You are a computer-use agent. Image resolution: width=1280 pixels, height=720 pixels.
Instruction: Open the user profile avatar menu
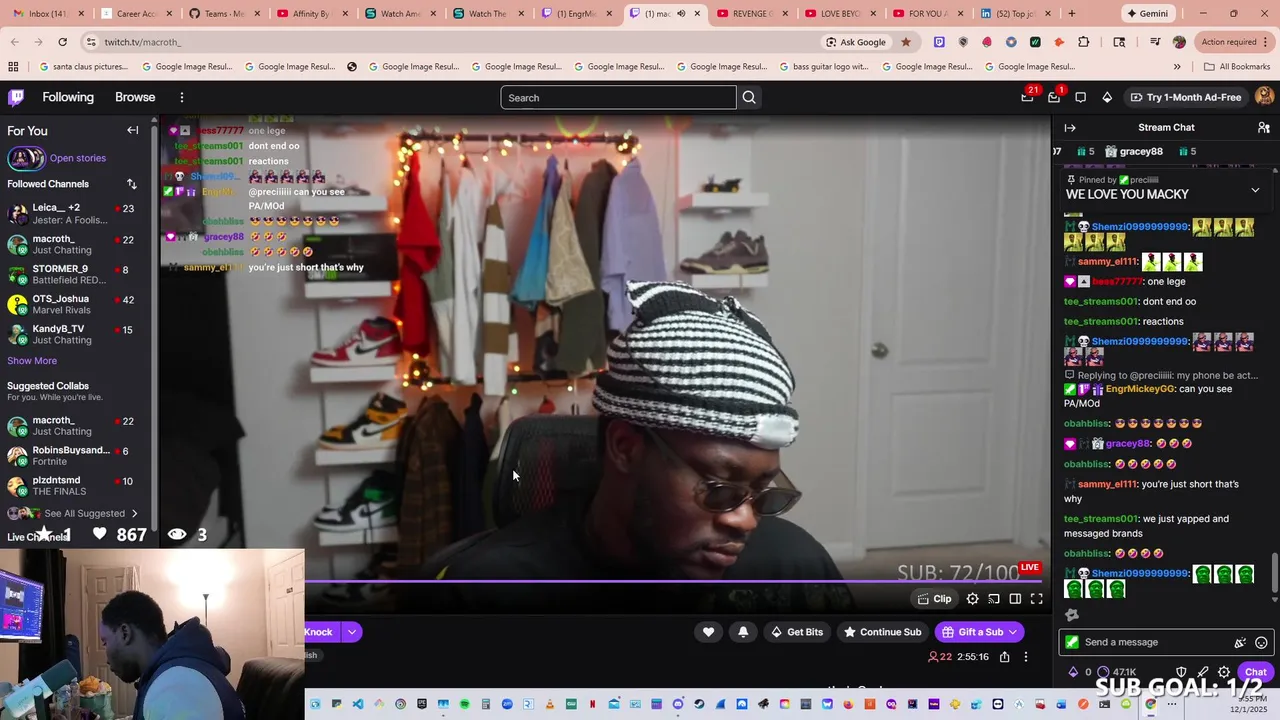(1264, 97)
